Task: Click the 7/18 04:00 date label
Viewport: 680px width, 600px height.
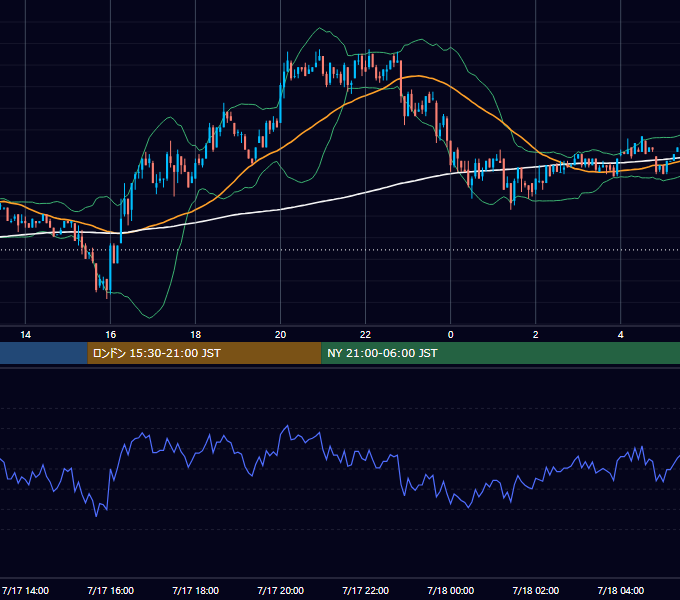Action: coord(621,590)
